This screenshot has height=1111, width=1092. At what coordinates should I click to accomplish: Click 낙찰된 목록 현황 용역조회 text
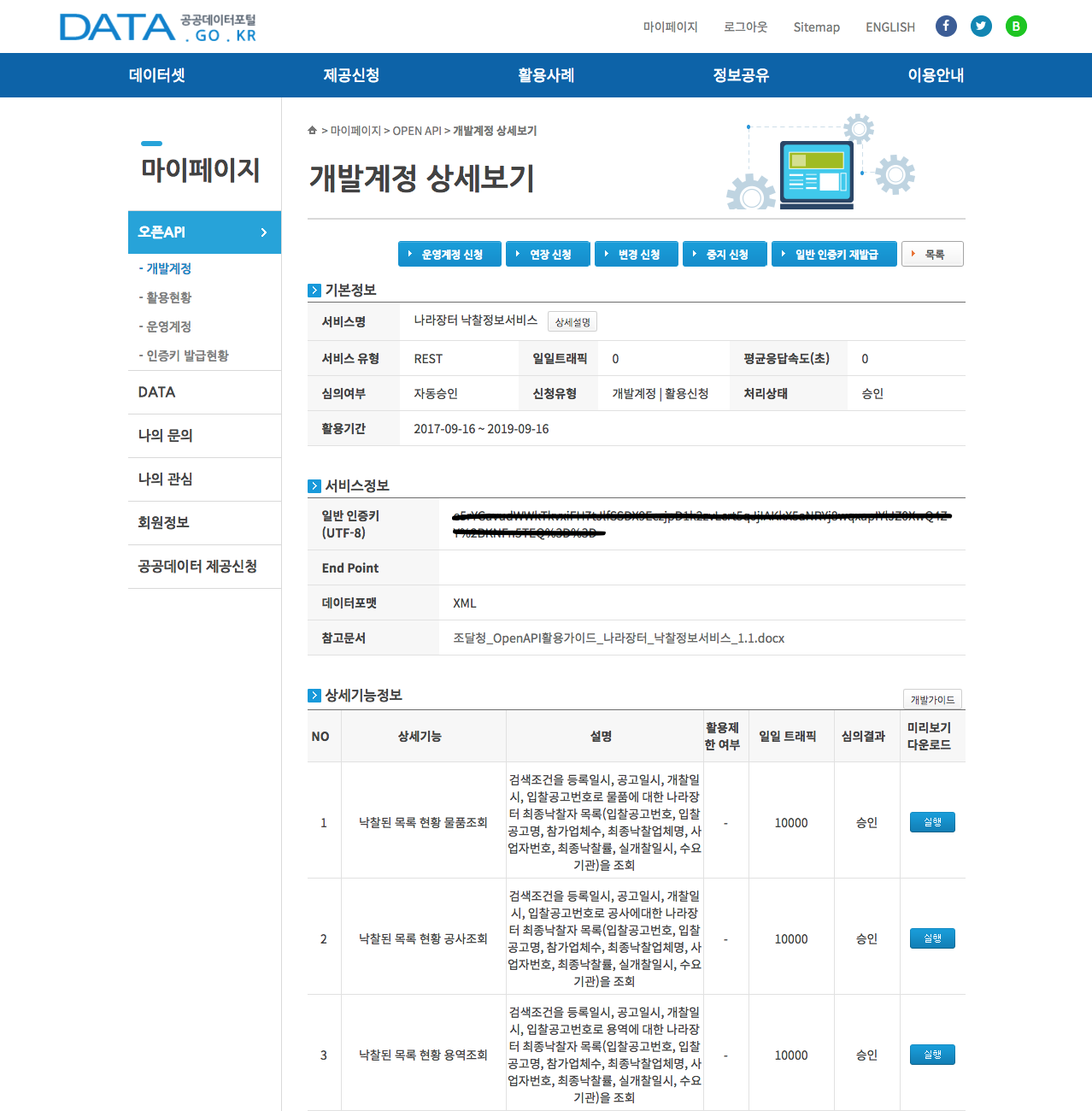[x=423, y=1055]
